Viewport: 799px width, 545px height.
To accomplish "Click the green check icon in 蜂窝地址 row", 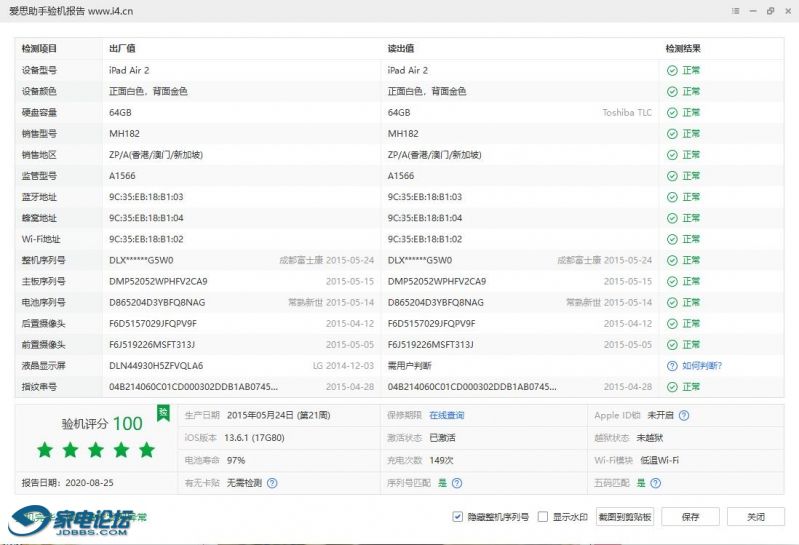I will pyautogui.click(x=672, y=218).
